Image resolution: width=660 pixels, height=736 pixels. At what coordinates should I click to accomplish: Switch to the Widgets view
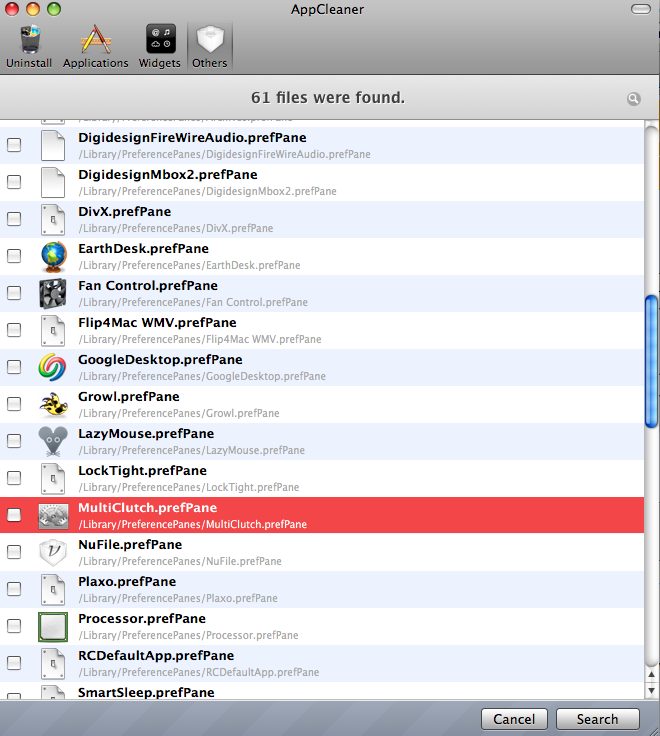(160, 46)
